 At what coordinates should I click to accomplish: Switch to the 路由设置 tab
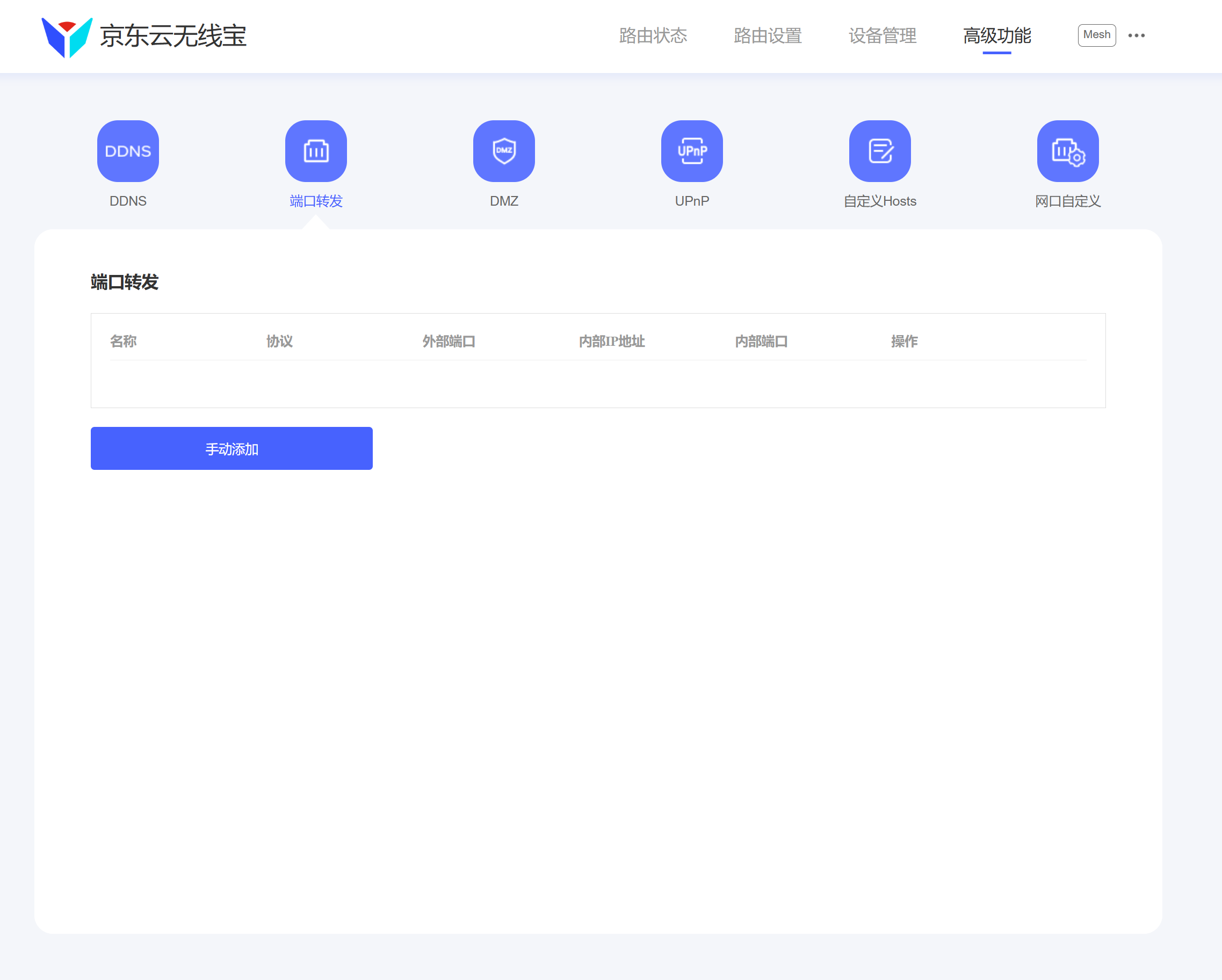pyautogui.click(x=768, y=35)
